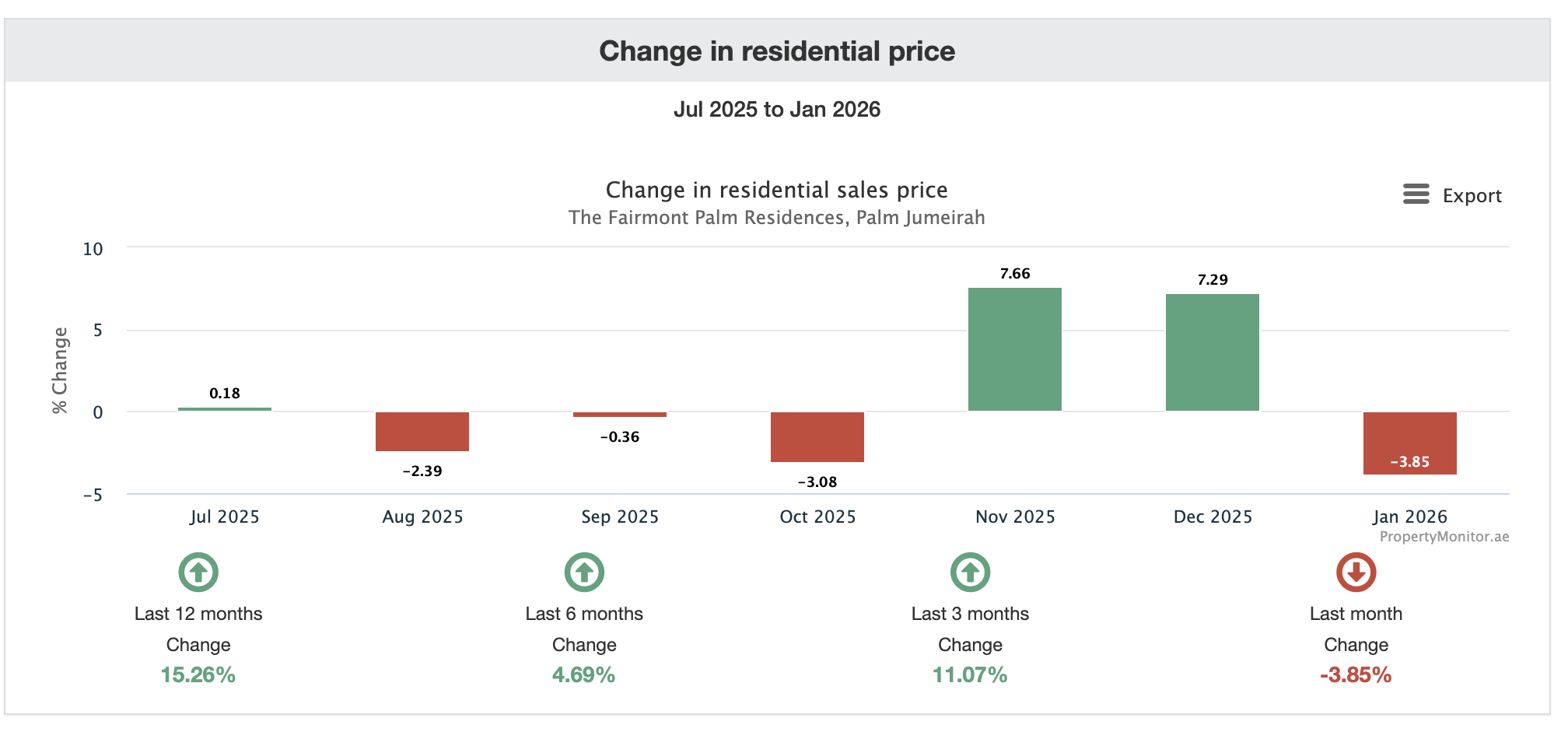Click the green up arrow above Last 12 months

pos(198,573)
